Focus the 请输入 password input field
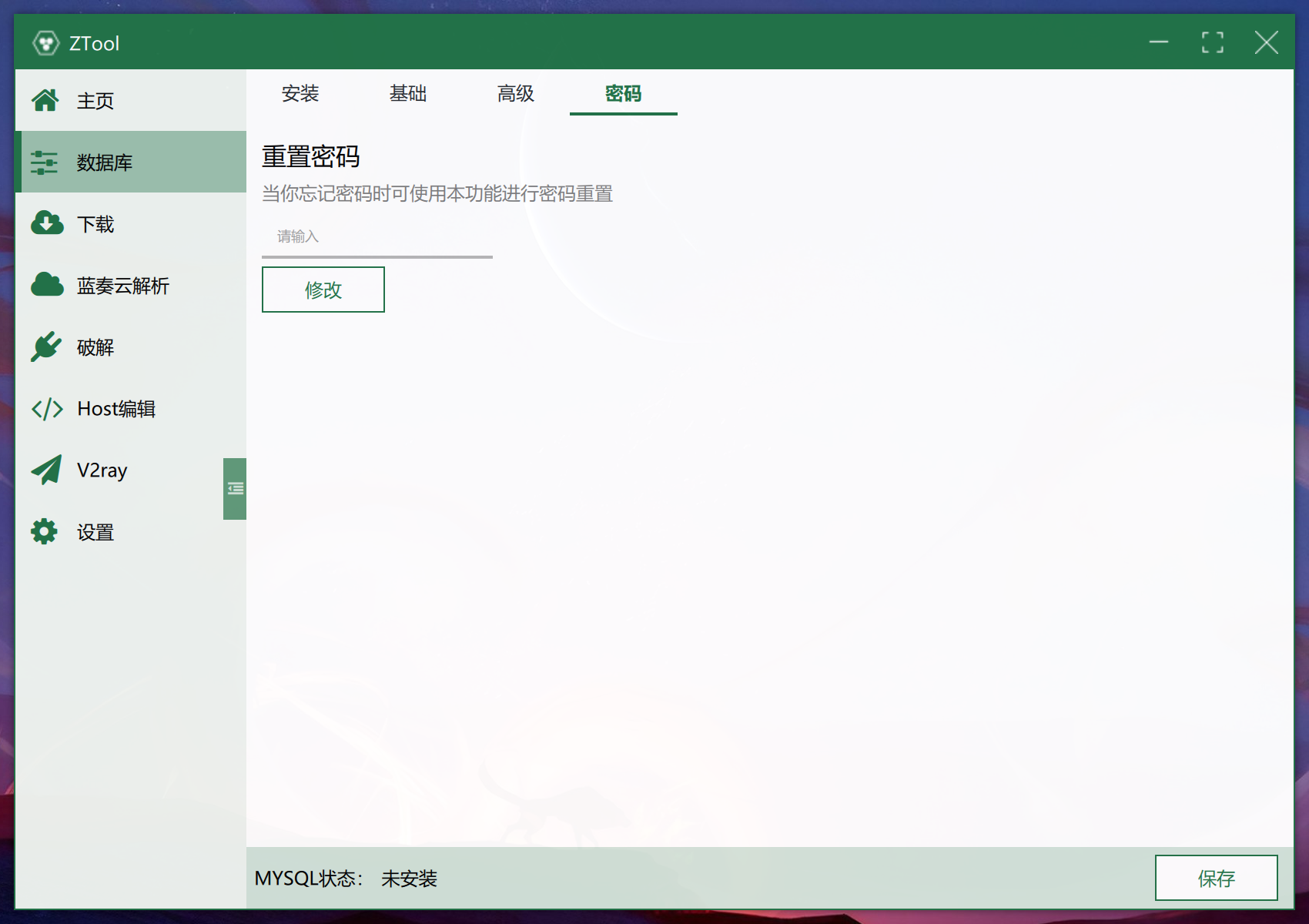This screenshot has width=1309, height=924. point(377,237)
